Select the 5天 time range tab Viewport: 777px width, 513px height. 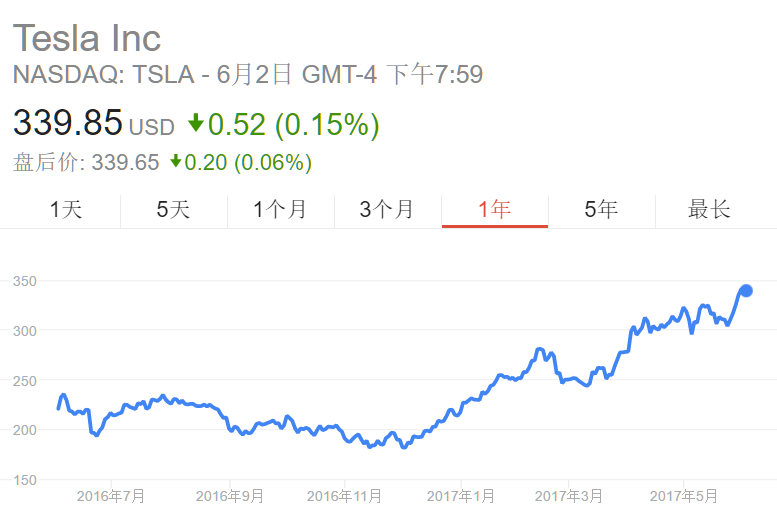[x=173, y=210]
